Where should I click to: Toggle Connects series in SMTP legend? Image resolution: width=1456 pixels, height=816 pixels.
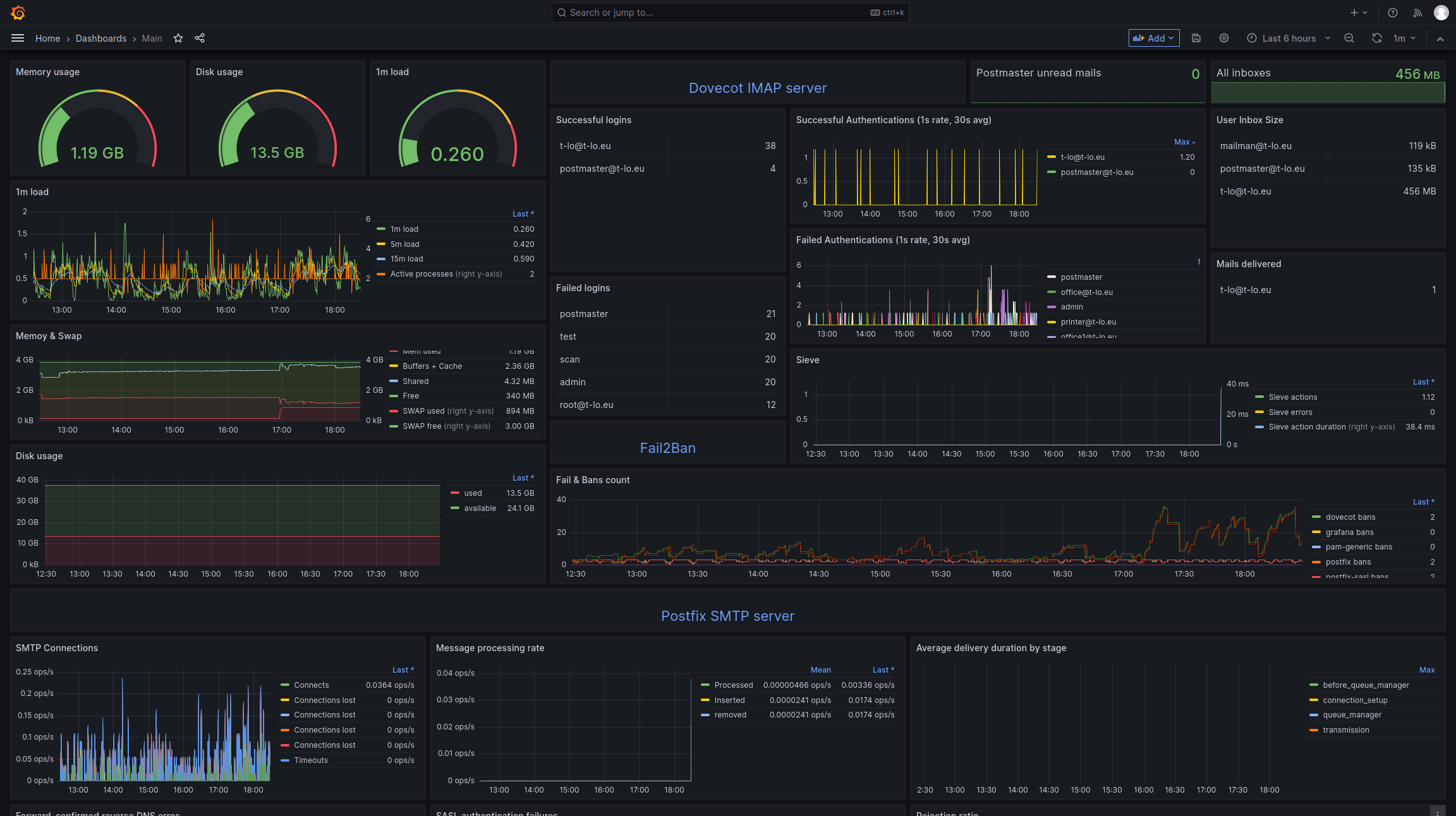[x=312, y=685]
